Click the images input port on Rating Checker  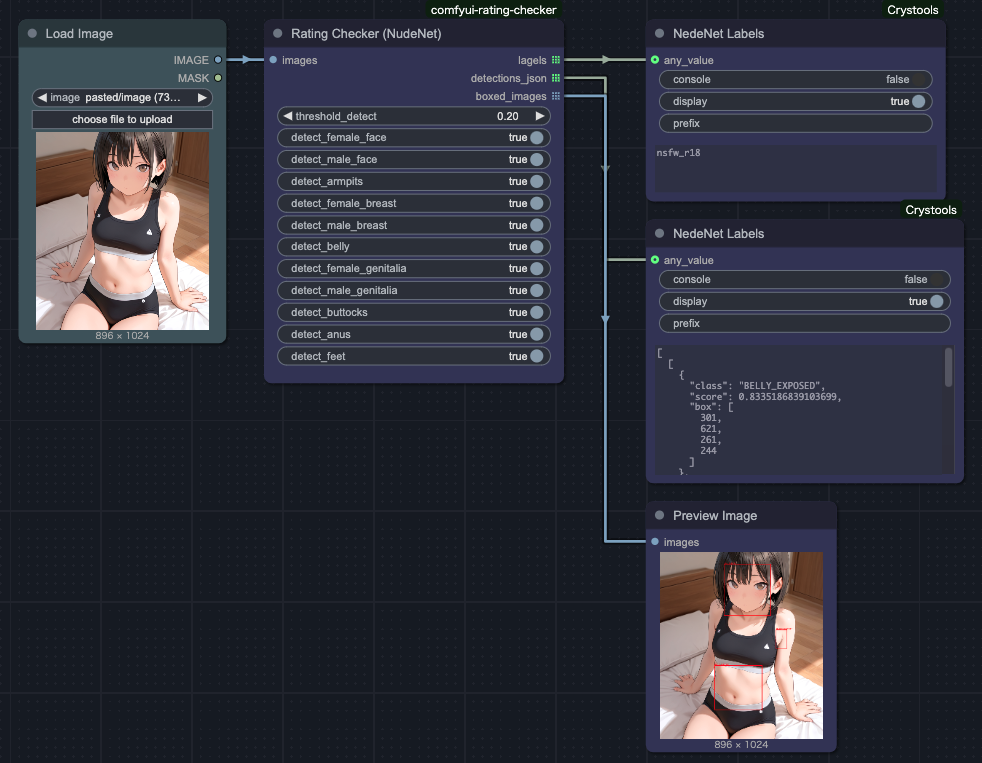point(274,60)
